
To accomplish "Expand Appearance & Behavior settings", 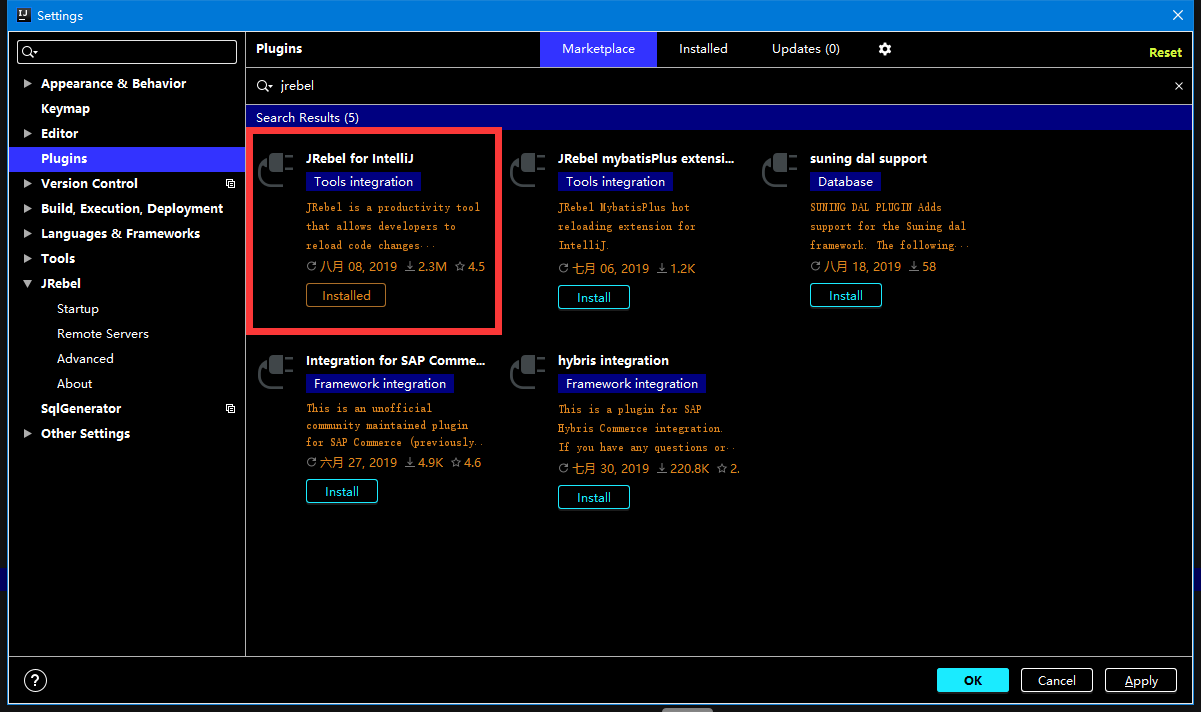I will coord(27,84).
